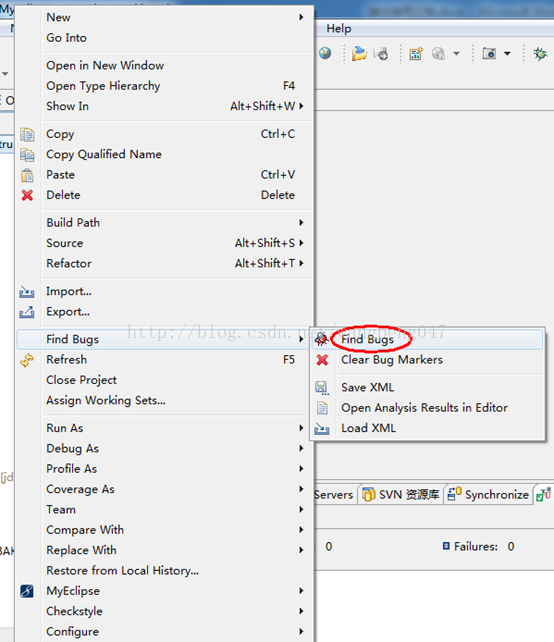
Task: Expand the Show In submenu arrow
Action: tap(301, 106)
